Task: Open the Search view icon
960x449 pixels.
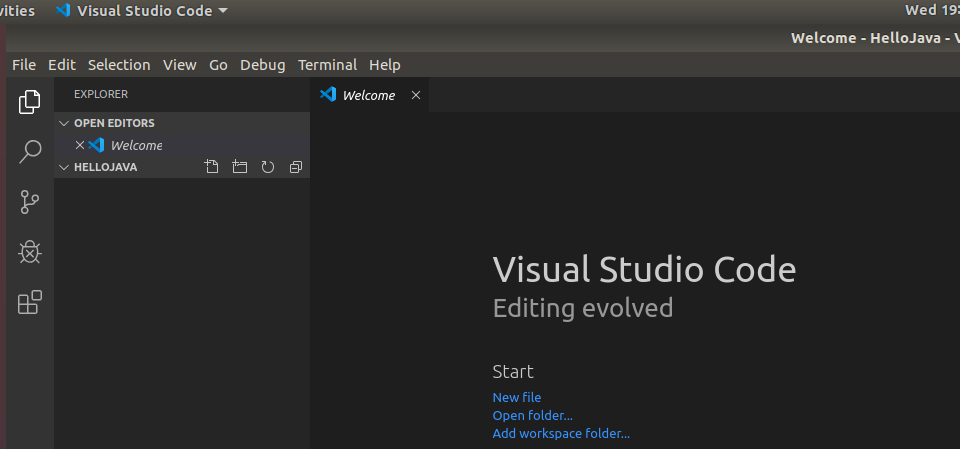Action: click(29, 152)
